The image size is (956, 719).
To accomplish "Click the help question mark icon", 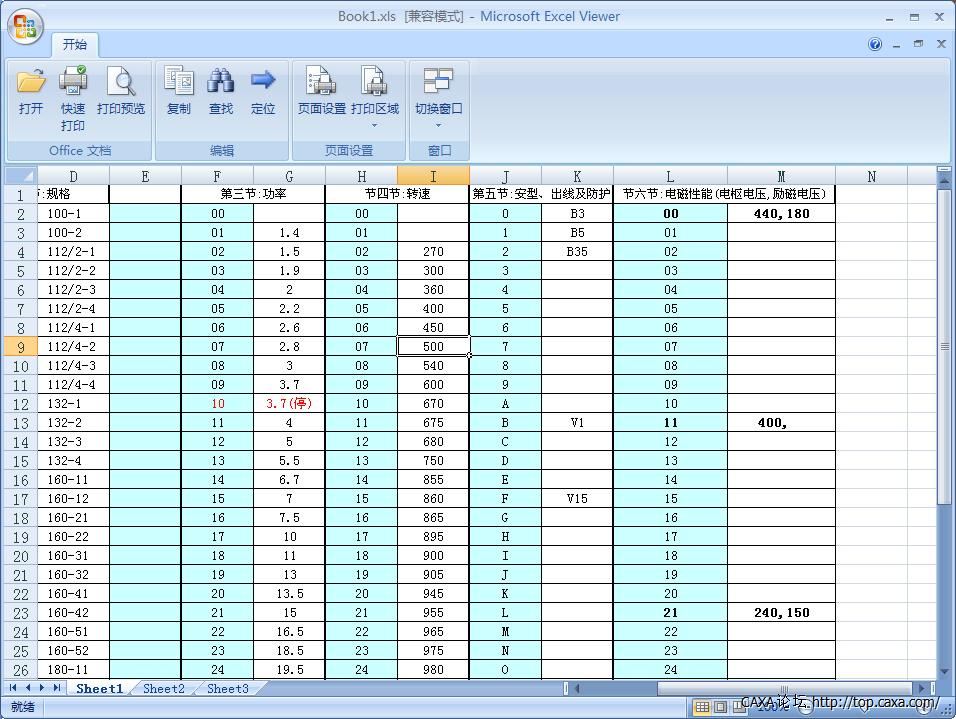I will [x=875, y=44].
